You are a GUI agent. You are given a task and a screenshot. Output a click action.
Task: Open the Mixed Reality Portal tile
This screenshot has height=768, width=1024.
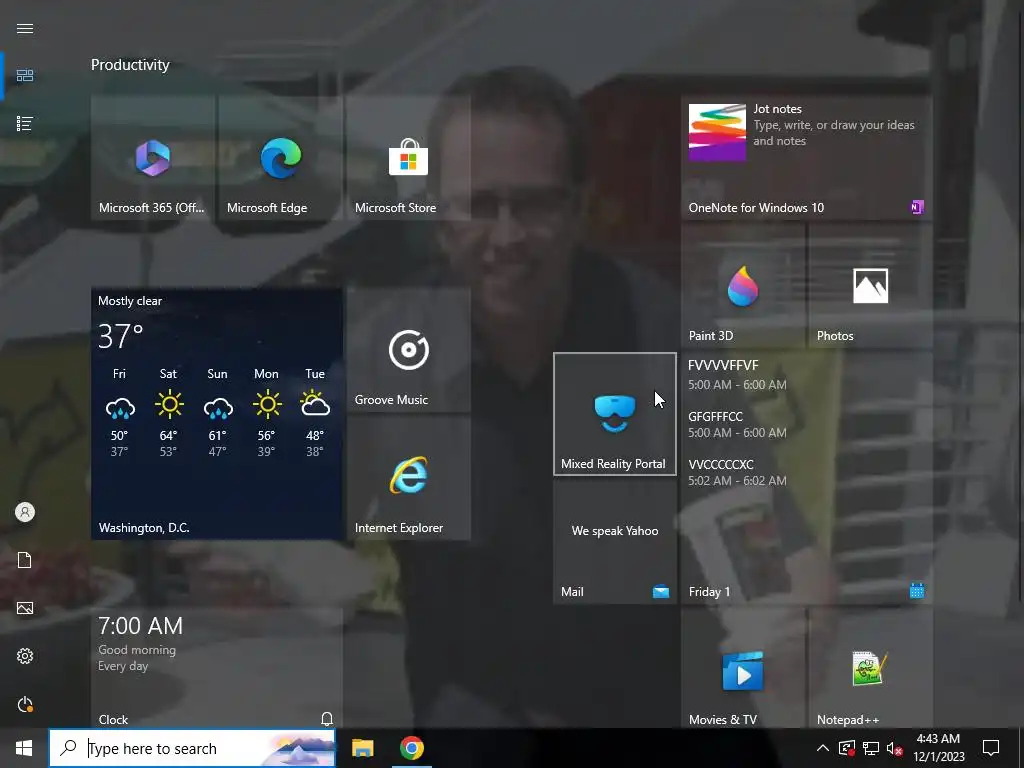coord(615,414)
